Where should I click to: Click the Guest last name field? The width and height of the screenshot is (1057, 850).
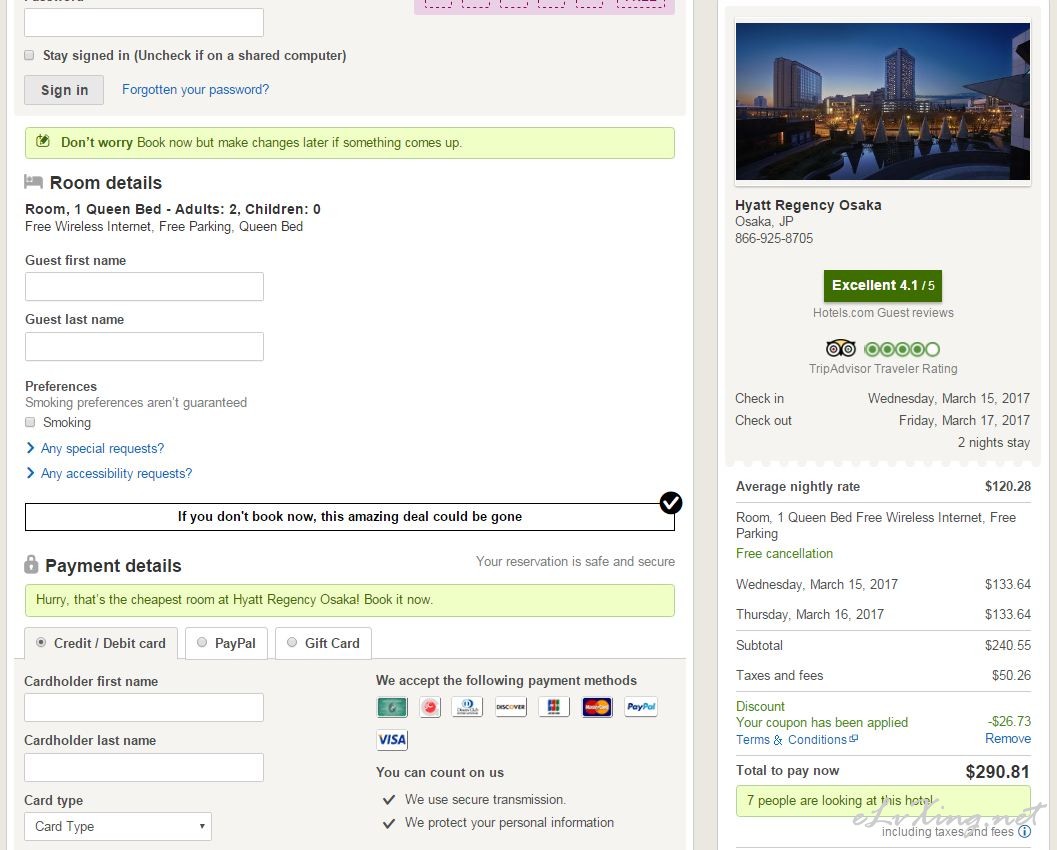[x=144, y=346]
